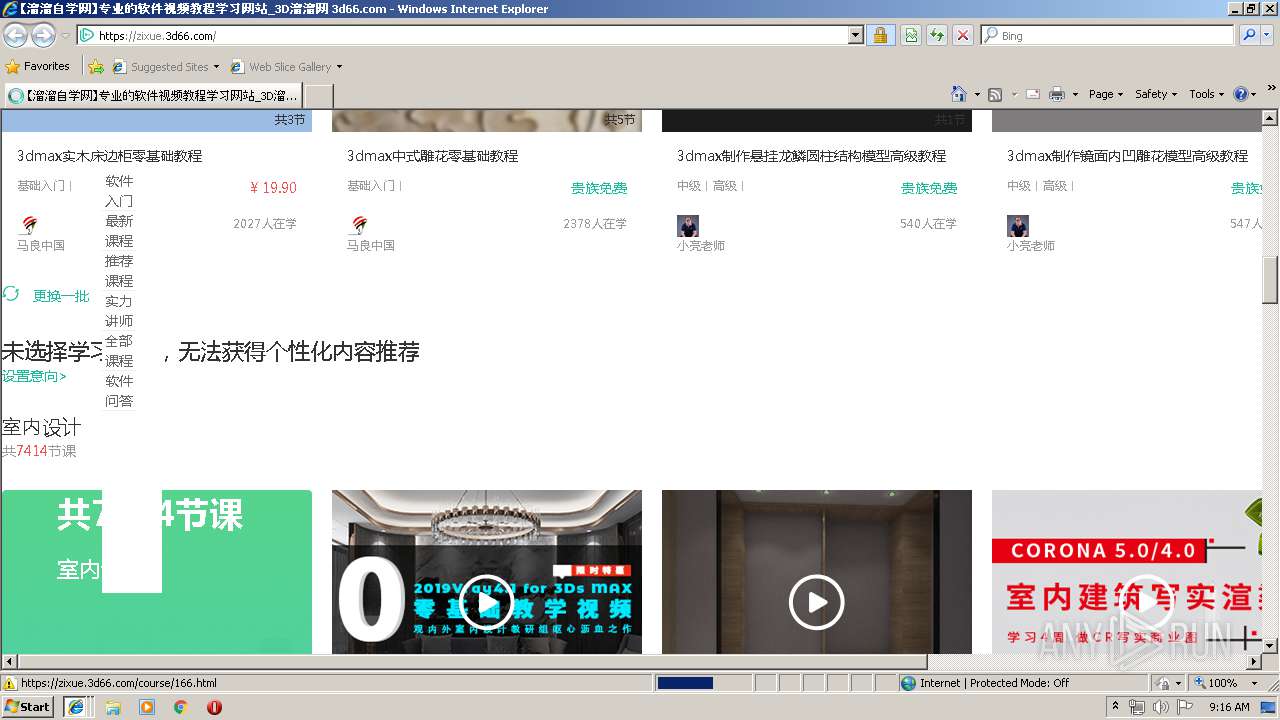Viewport: 1280px width, 720px height.
Task: Open 3dmax制作镜面内凹雕花模型高级教程 course
Action: tap(1127, 156)
